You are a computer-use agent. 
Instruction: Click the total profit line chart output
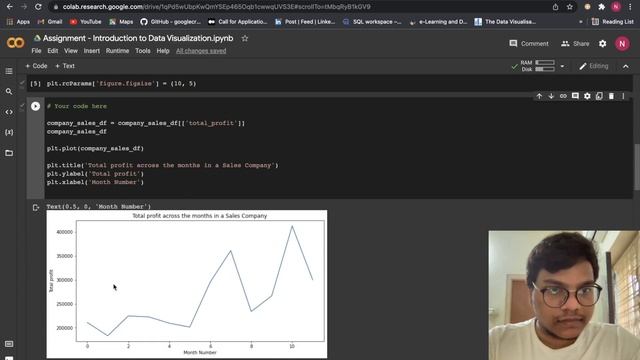coord(187,284)
